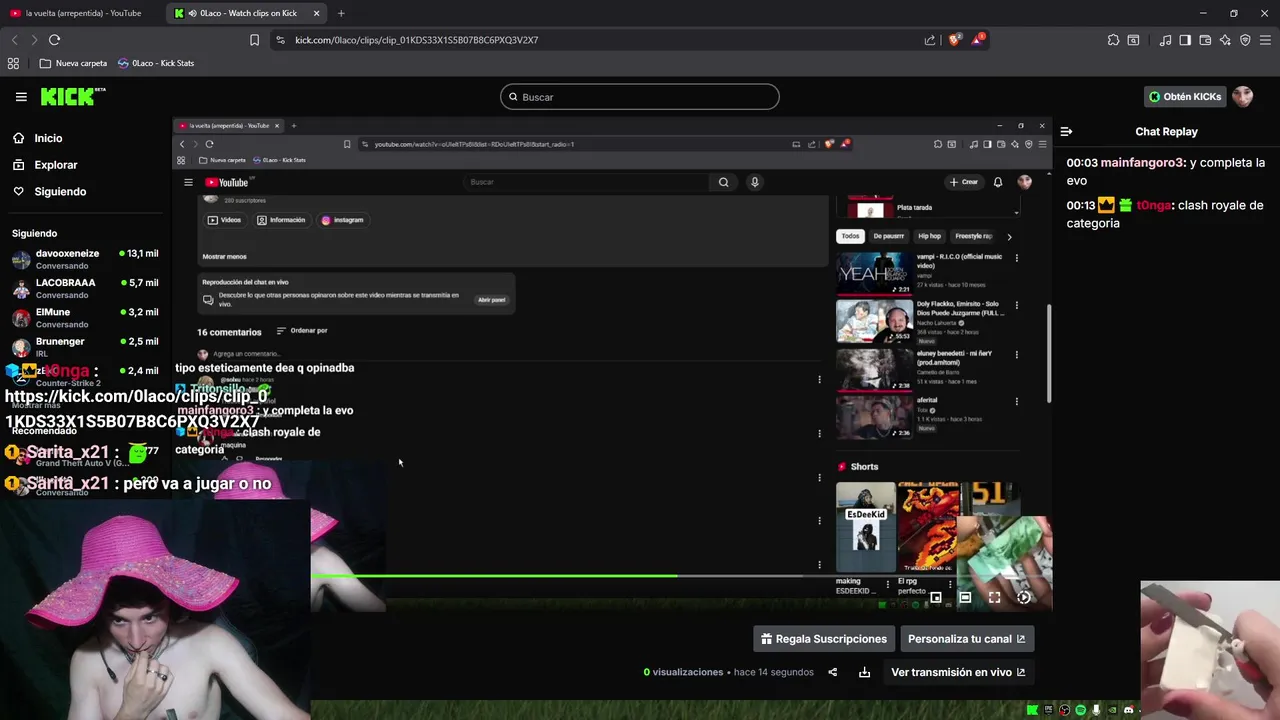This screenshot has width=1280, height=720.
Task: Bookmark this page icon in address bar
Action: click(254, 40)
